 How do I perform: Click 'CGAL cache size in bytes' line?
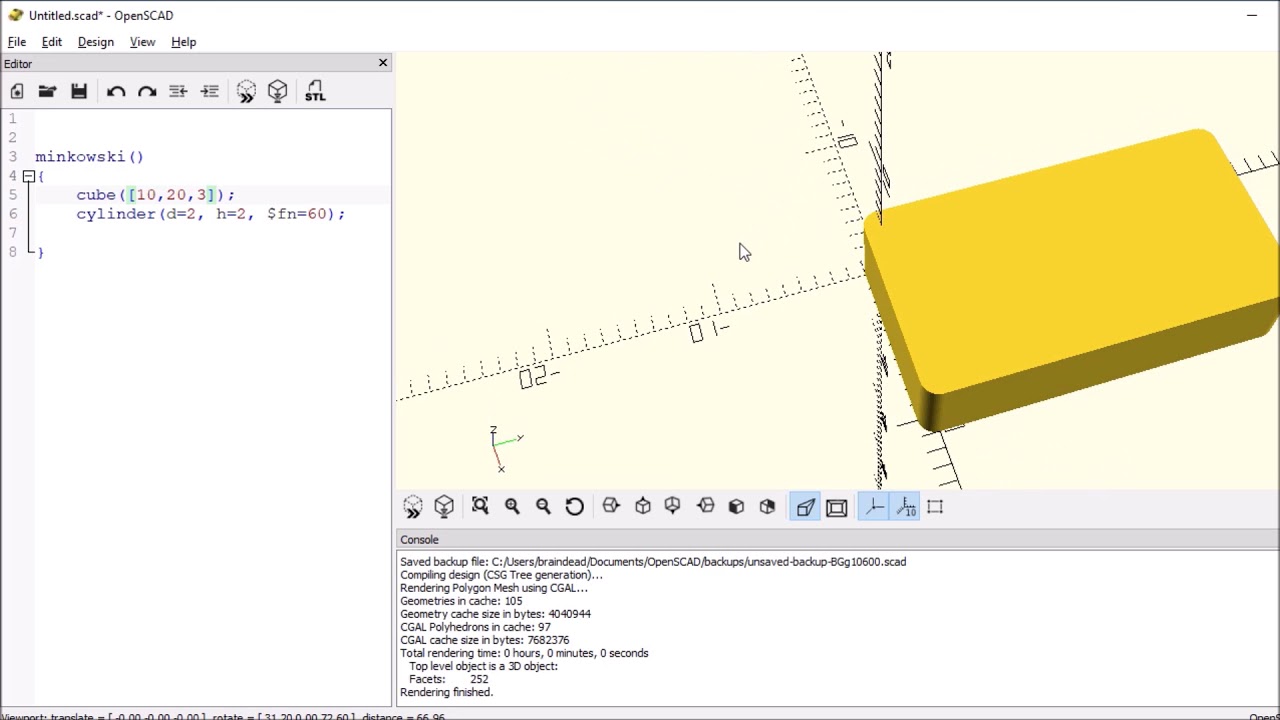[484, 640]
